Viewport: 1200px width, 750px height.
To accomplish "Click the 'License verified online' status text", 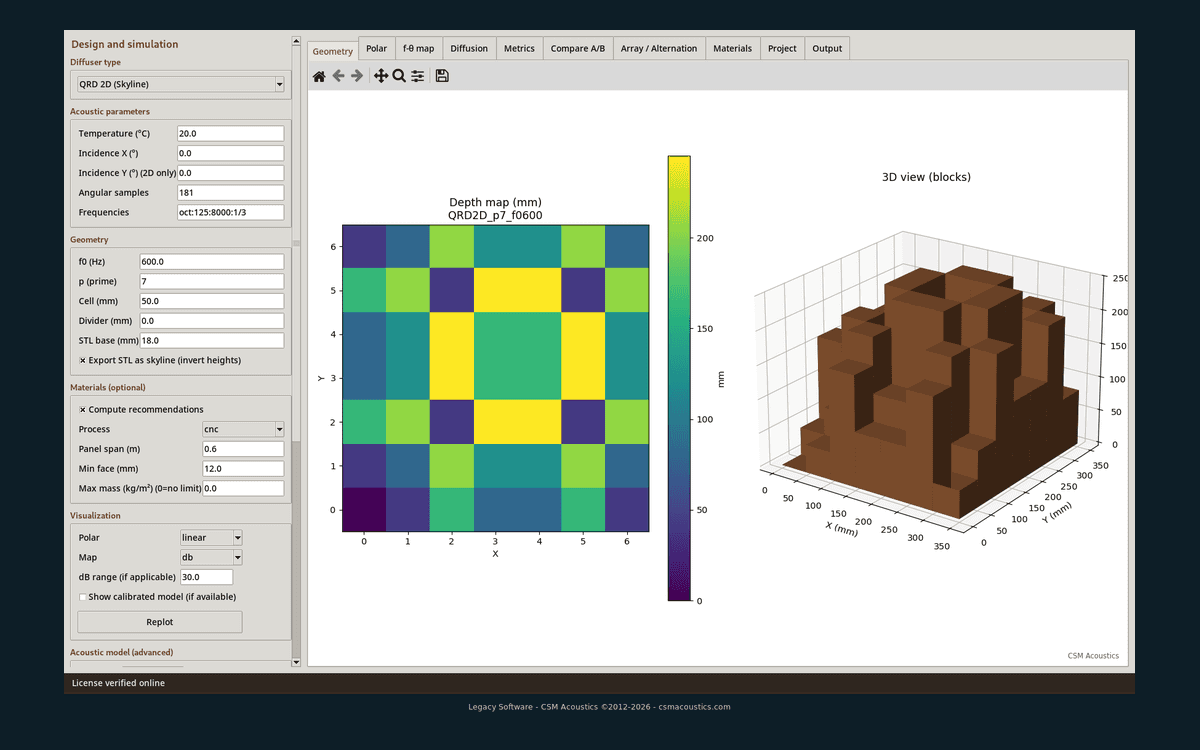I will coord(118,683).
